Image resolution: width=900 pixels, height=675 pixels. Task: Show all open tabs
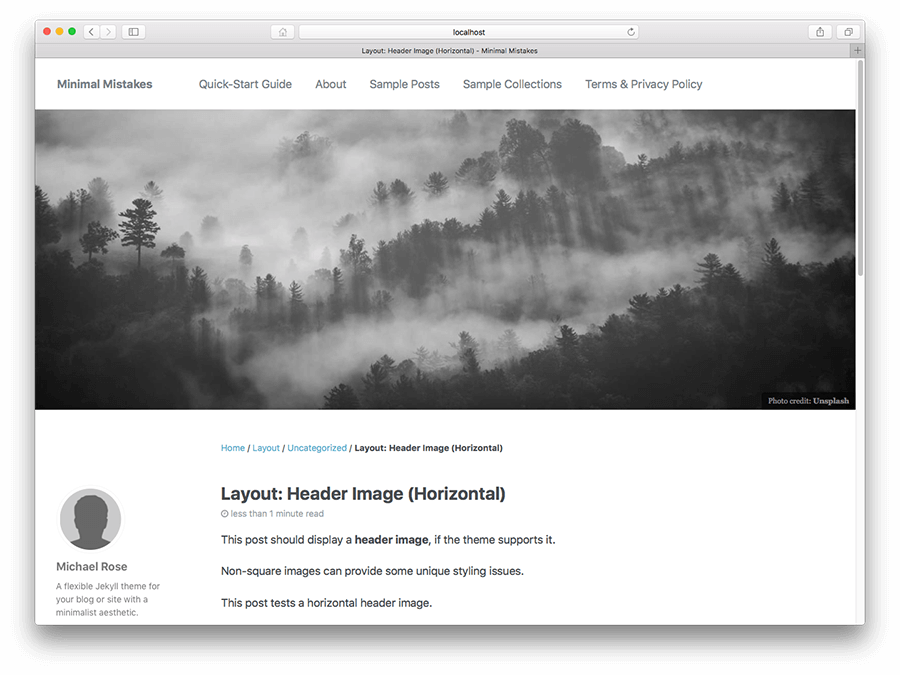848,31
